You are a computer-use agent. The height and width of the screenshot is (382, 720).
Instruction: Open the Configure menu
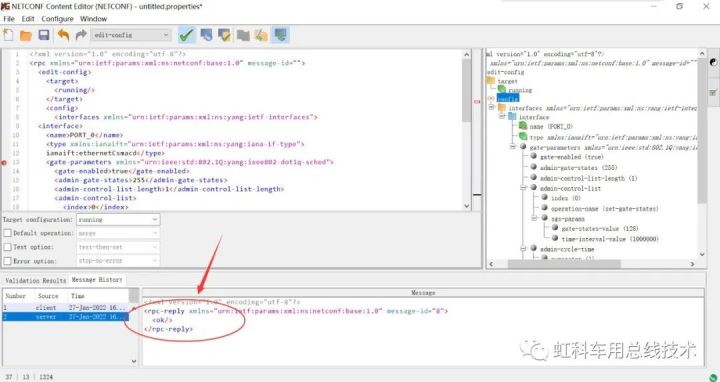tap(57, 19)
